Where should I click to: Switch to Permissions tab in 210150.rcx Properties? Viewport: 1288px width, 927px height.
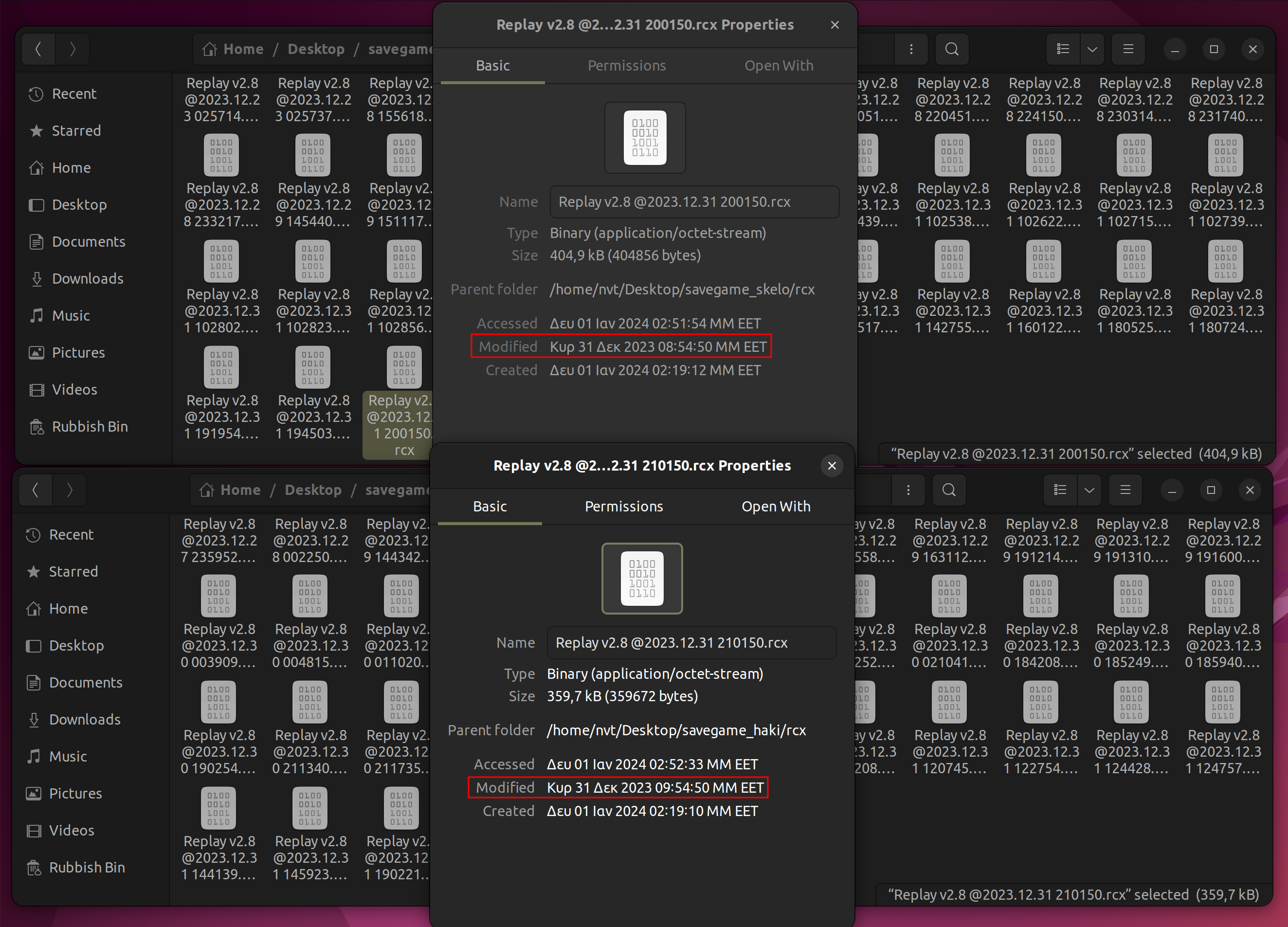(623, 506)
